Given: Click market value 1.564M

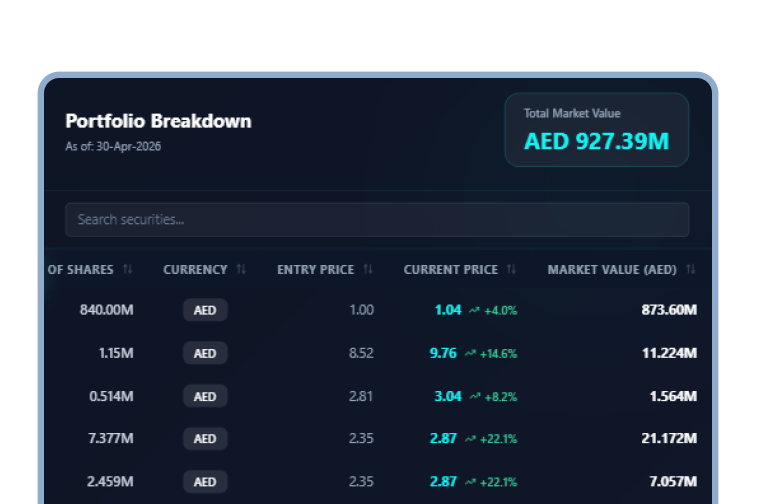Looking at the screenshot, I should point(673,396).
